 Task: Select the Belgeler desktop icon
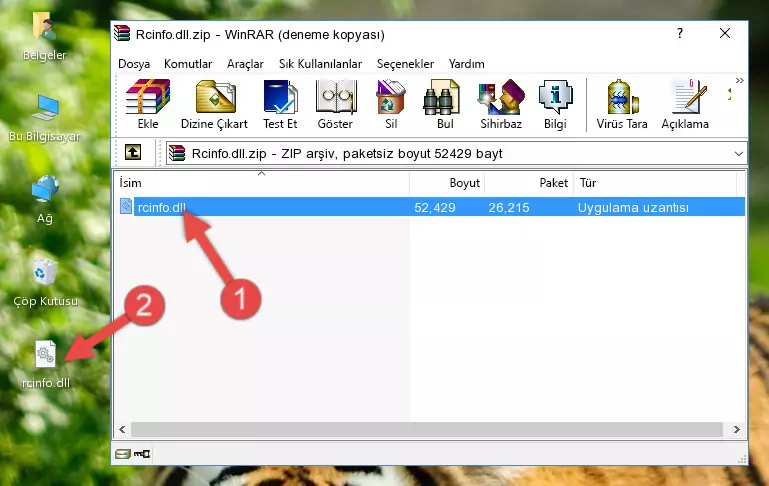(x=44, y=37)
